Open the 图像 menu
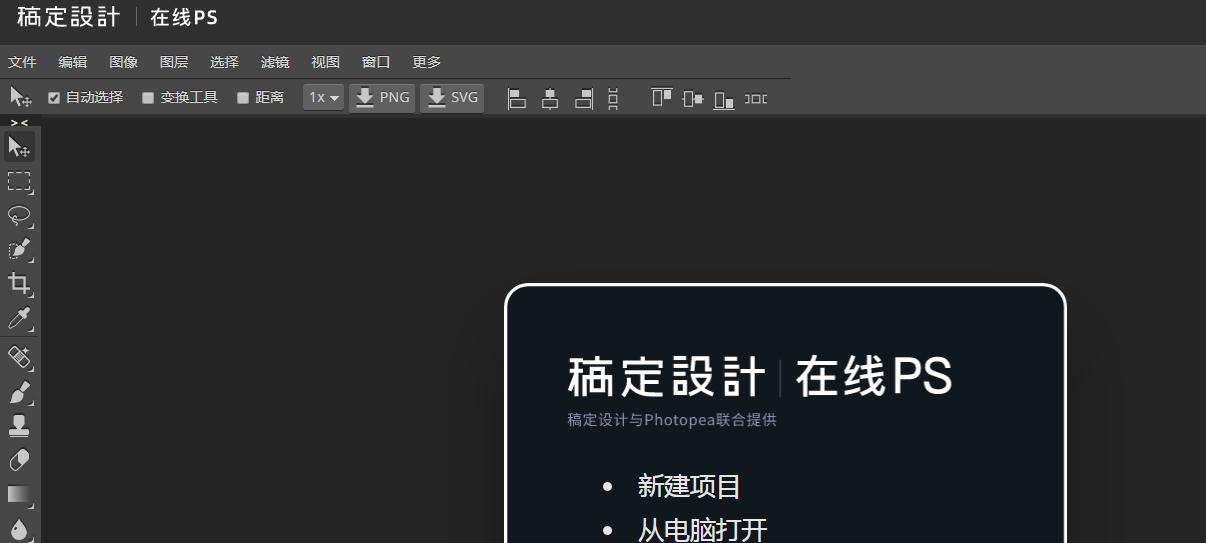Image resolution: width=1206 pixels, height=543 pixels. click(x=123, y=62)
